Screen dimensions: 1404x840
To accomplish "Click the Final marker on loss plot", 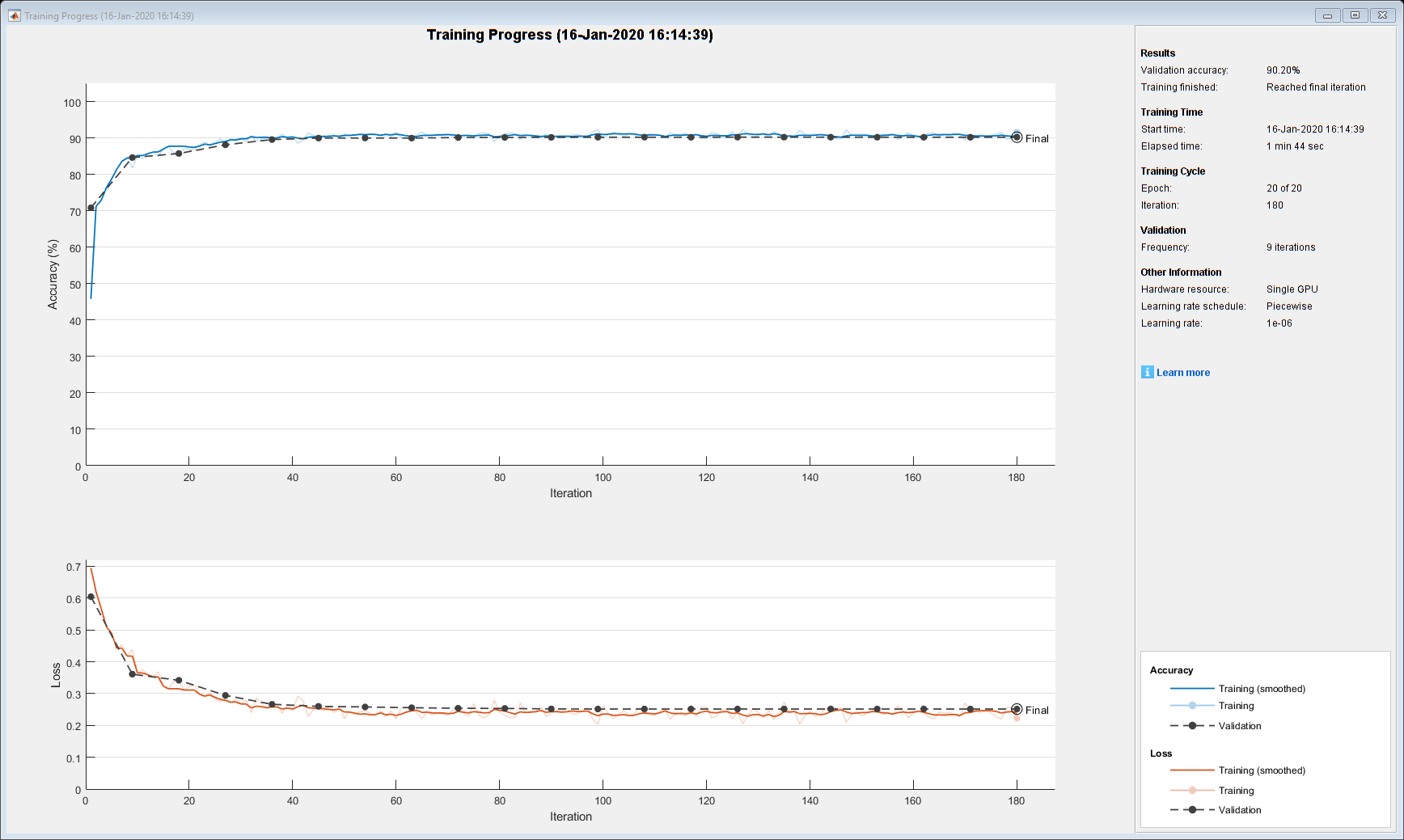I will pos(1017,709).
